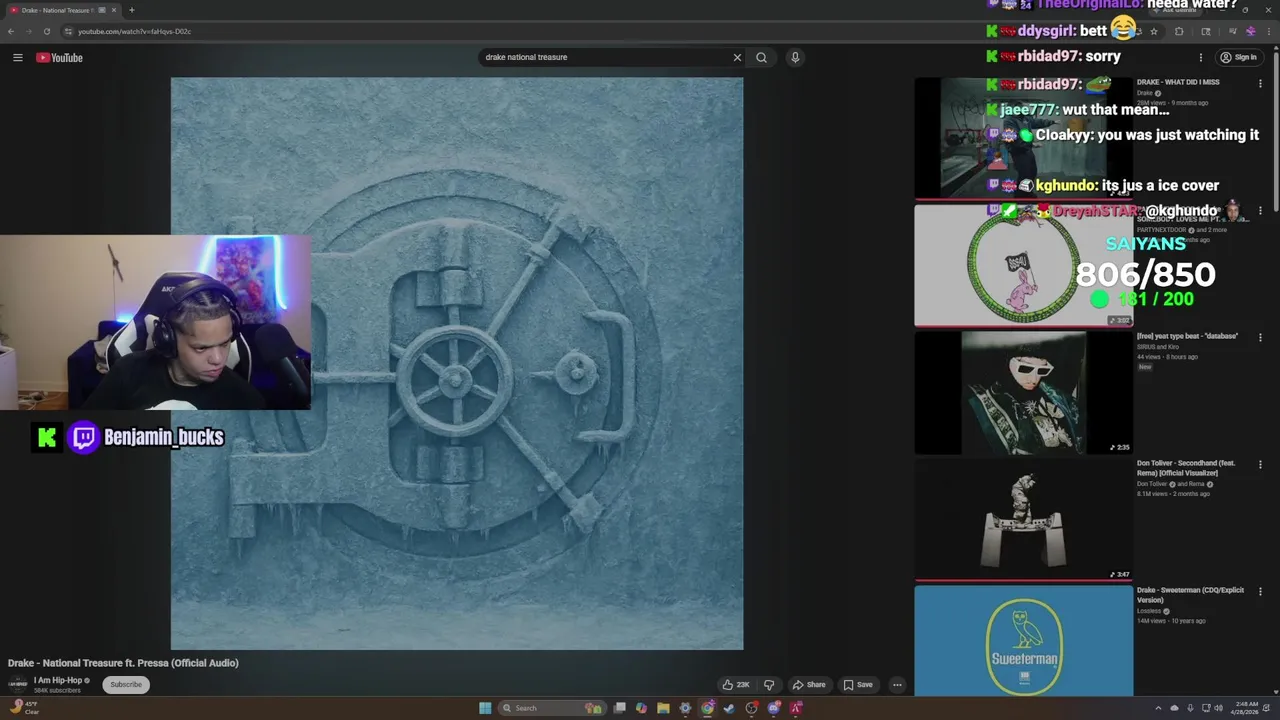Go back with the browser back arrow
1280x720 pixels.
point(11,31)
